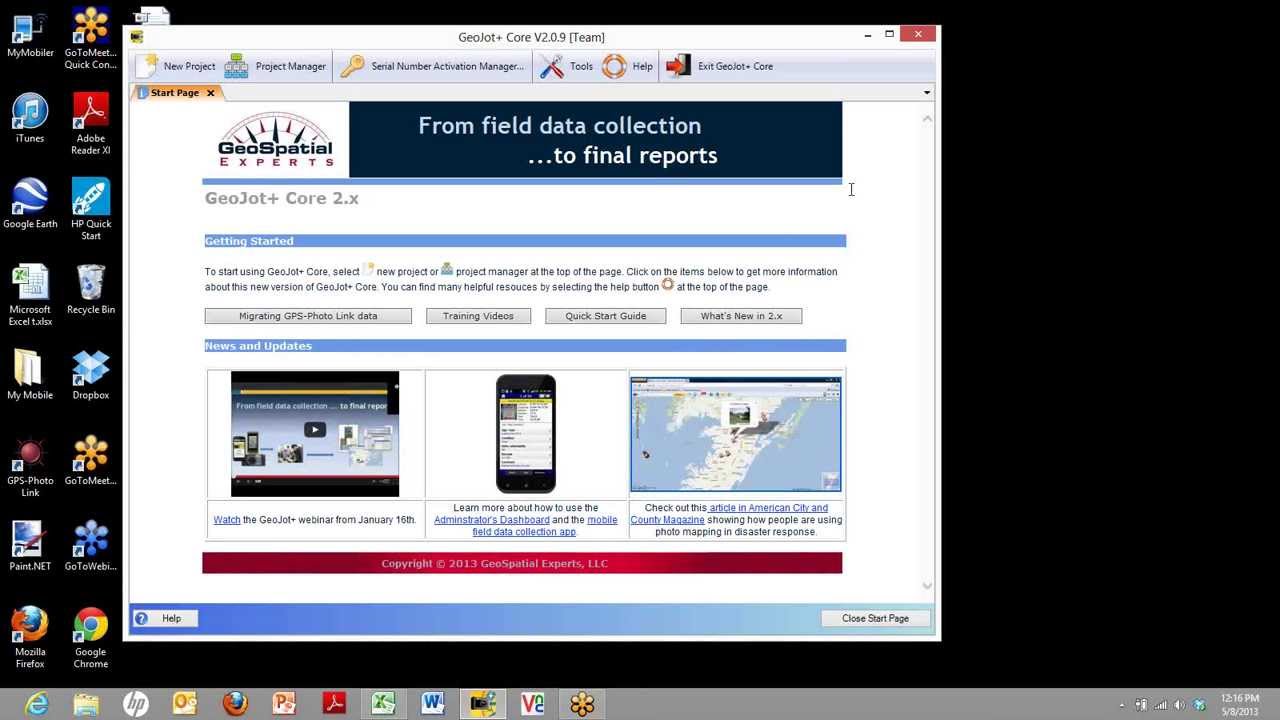Open Internet Explorer from taskbar

pyautogui.click(x=37, y=704)
